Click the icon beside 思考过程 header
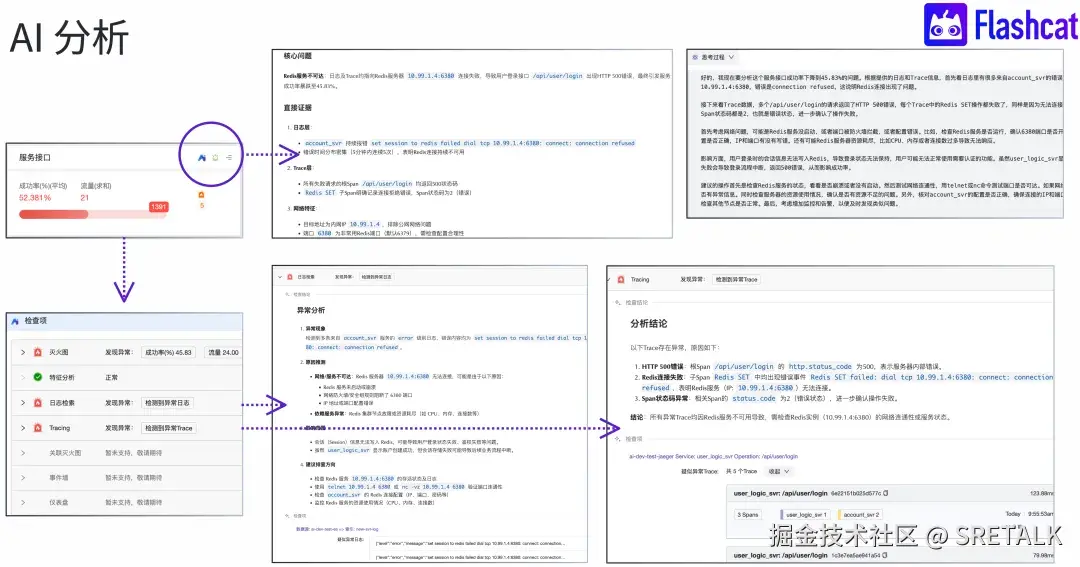 (696, 57)
